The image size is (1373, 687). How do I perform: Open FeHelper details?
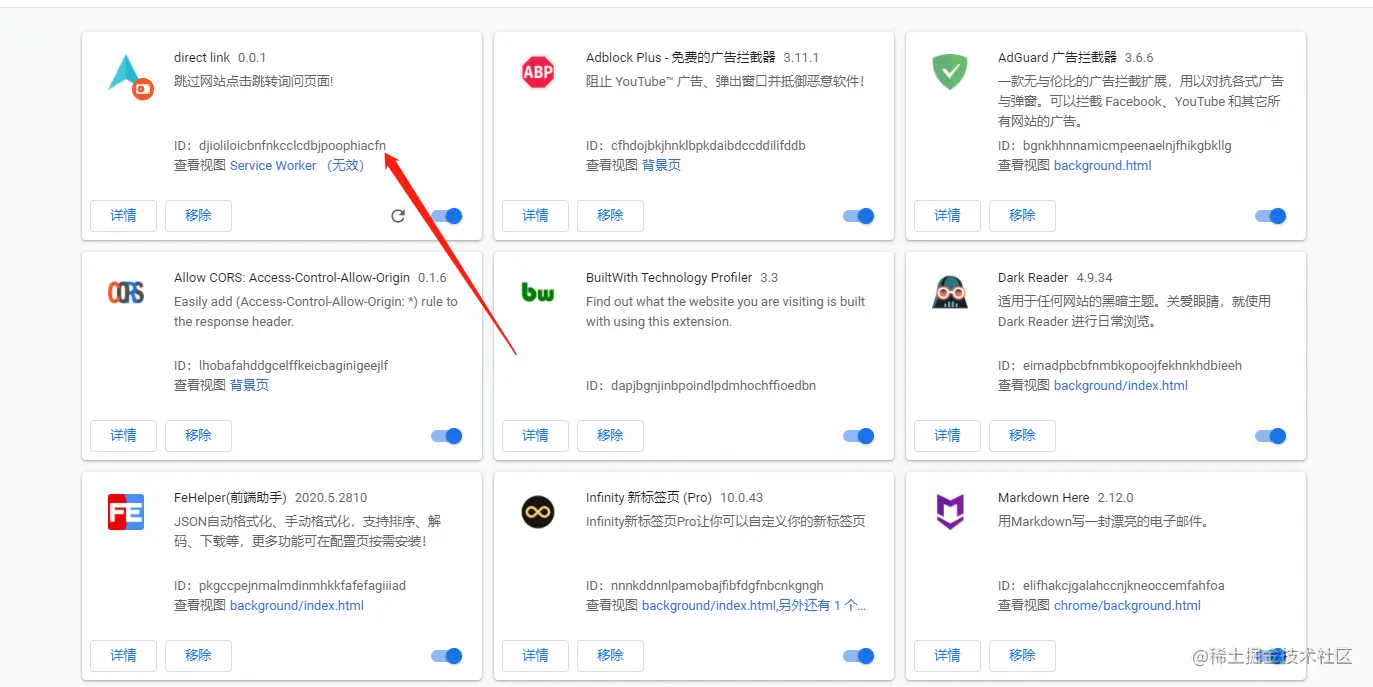(x=123, y=656)
